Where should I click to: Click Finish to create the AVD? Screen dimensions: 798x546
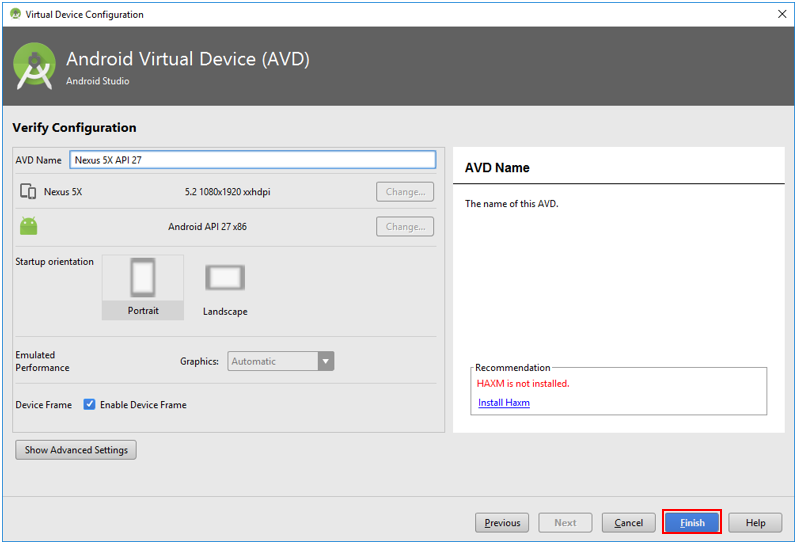click(692, 523)
